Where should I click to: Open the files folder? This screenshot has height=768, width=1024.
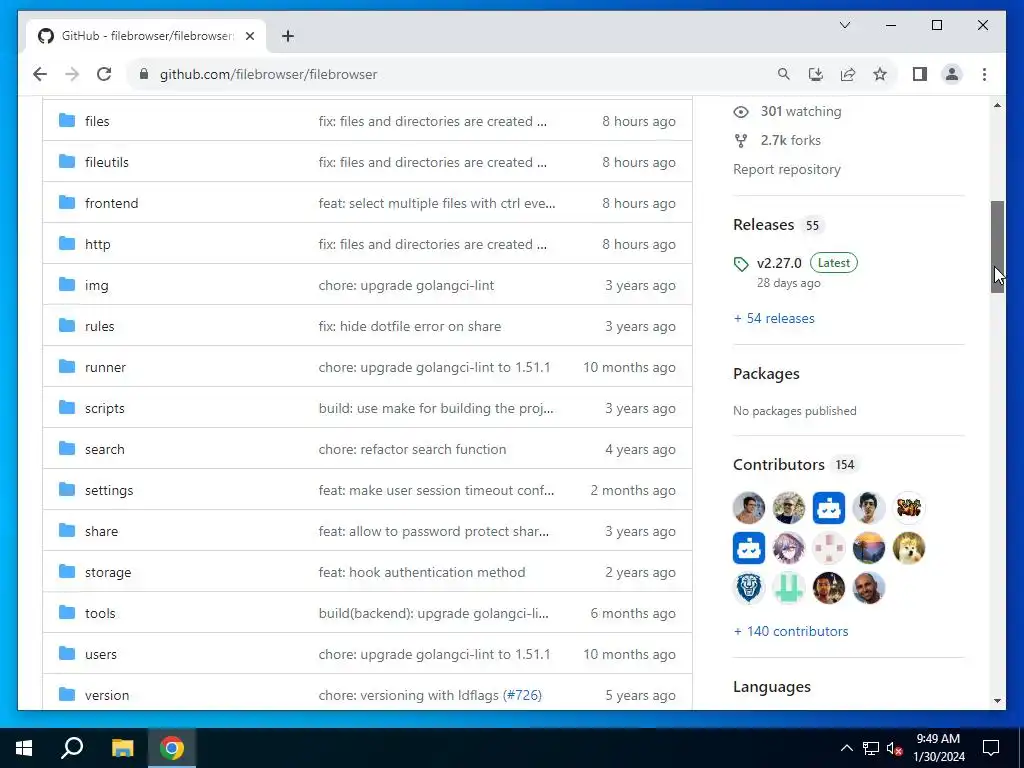(97, 121)
